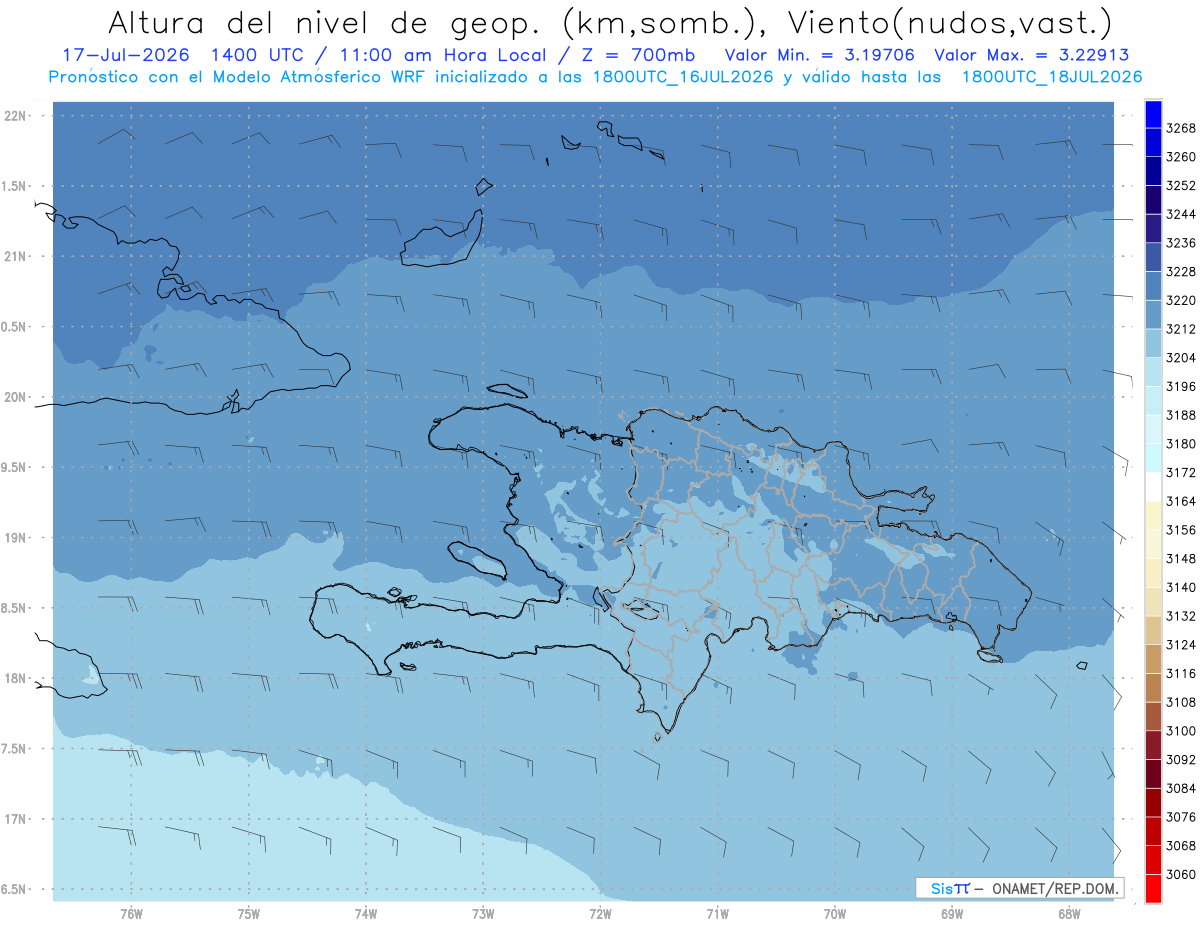
Task: Click the 3252 legend value
Action: tap(1181, 186)
